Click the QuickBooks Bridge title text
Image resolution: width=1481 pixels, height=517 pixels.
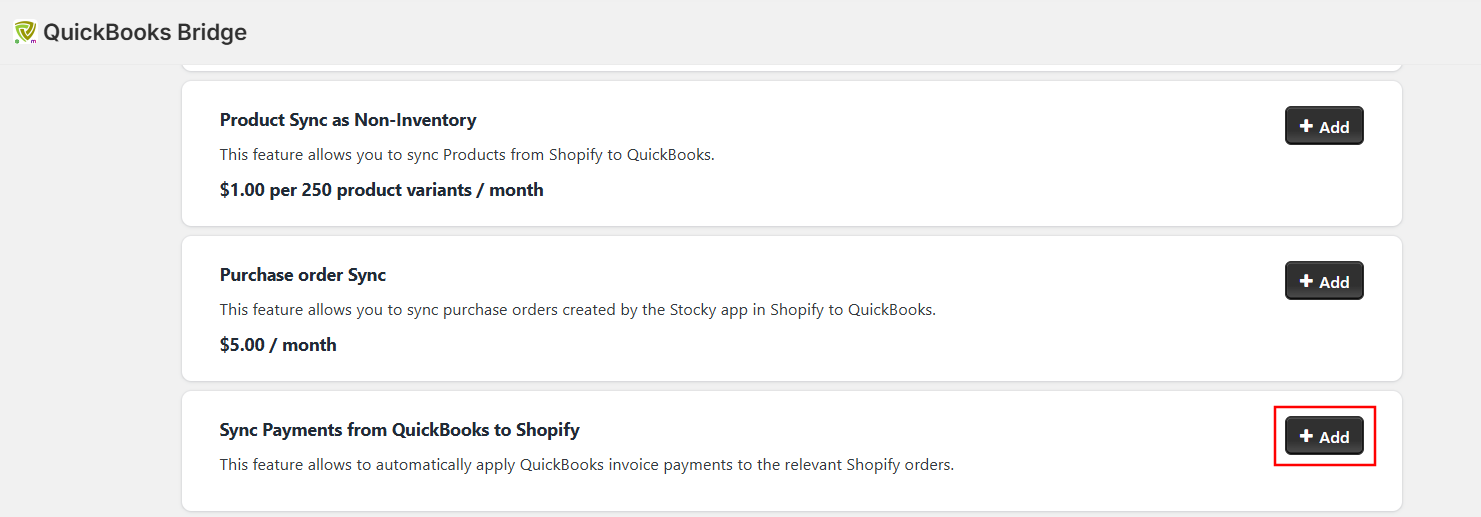[145, 33]
